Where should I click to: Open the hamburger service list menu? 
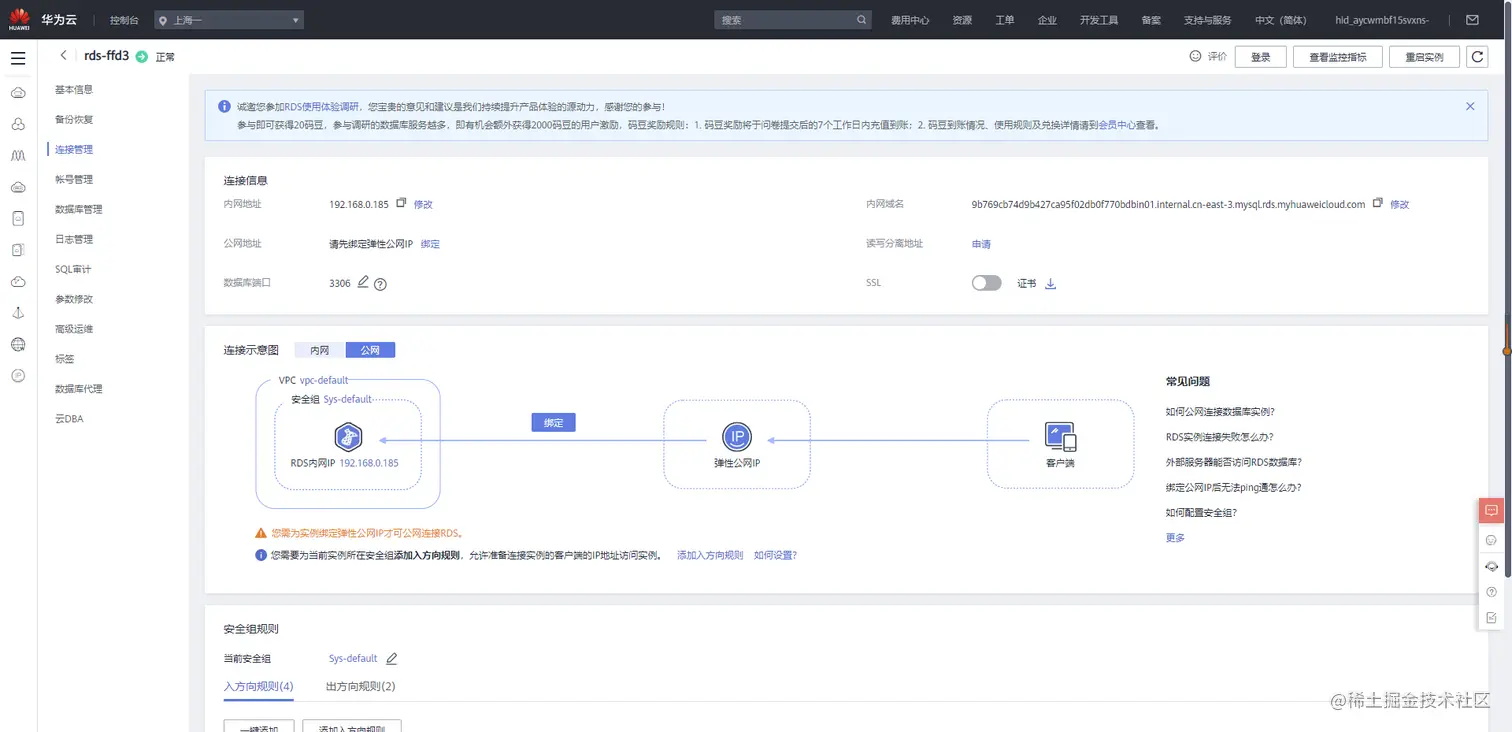point(18,59)
